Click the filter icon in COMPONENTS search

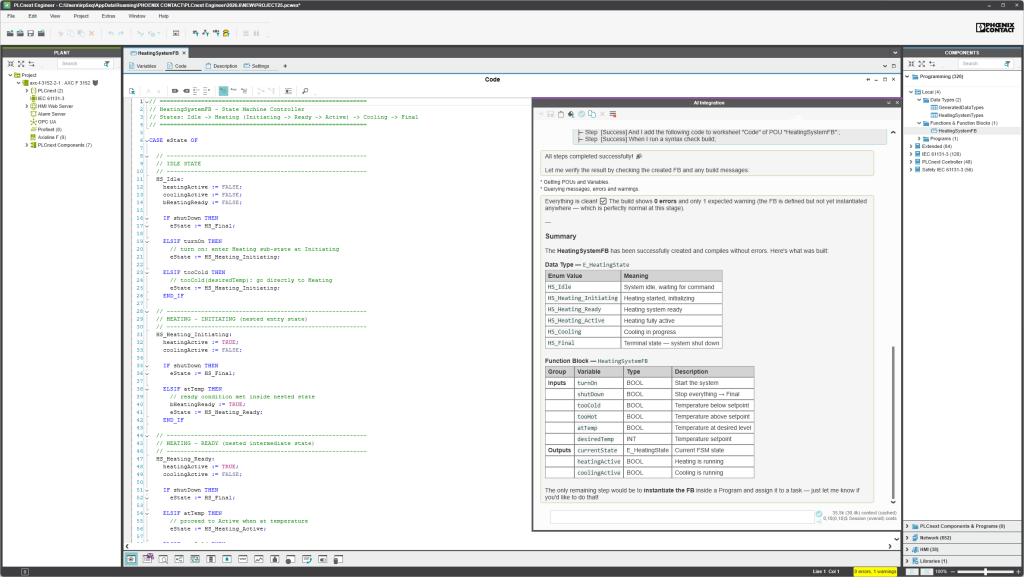[1007, 64]
